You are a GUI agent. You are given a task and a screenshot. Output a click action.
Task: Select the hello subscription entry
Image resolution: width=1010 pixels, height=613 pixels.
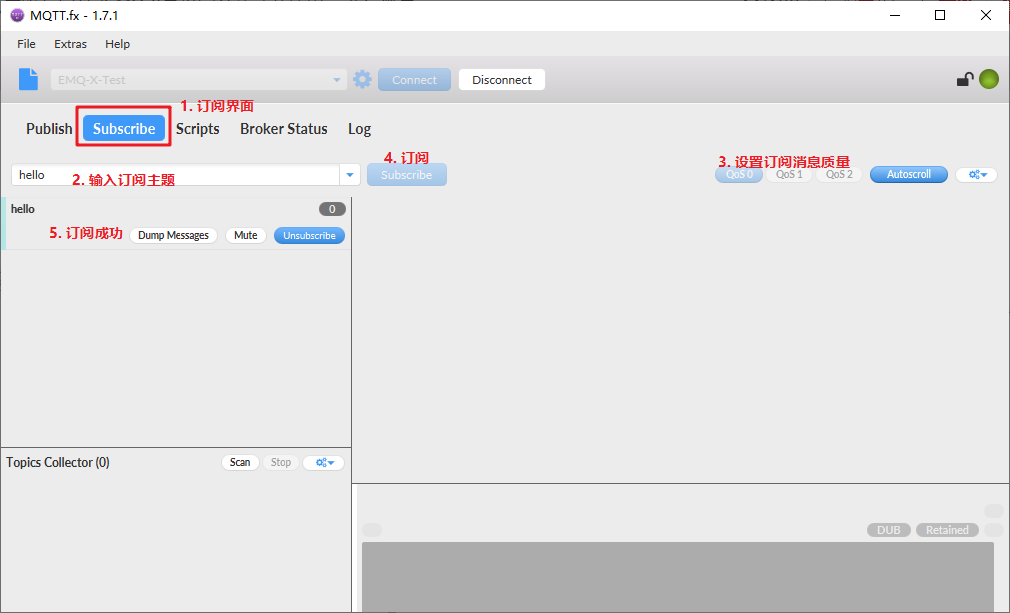176,223
